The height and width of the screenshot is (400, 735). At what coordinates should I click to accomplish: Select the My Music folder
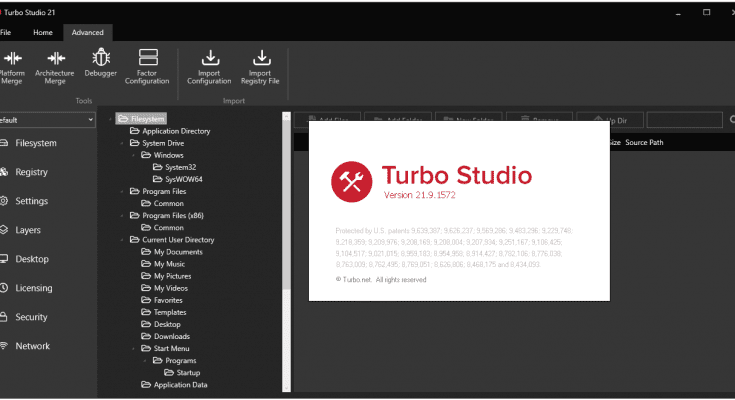click(163, 264)
